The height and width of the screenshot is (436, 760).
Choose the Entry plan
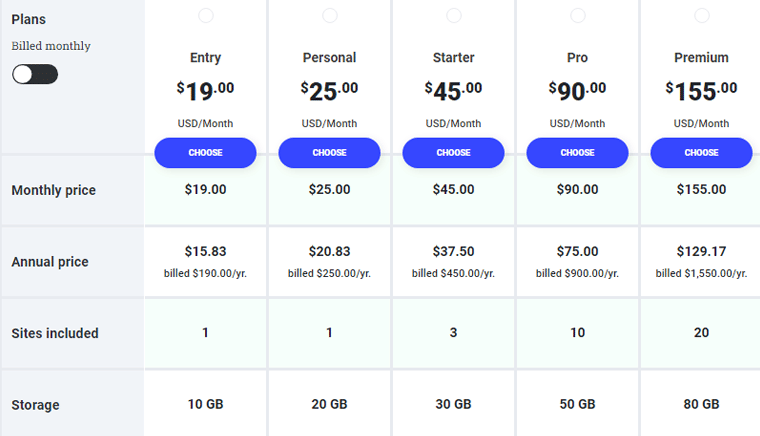[x=205, y=153]
